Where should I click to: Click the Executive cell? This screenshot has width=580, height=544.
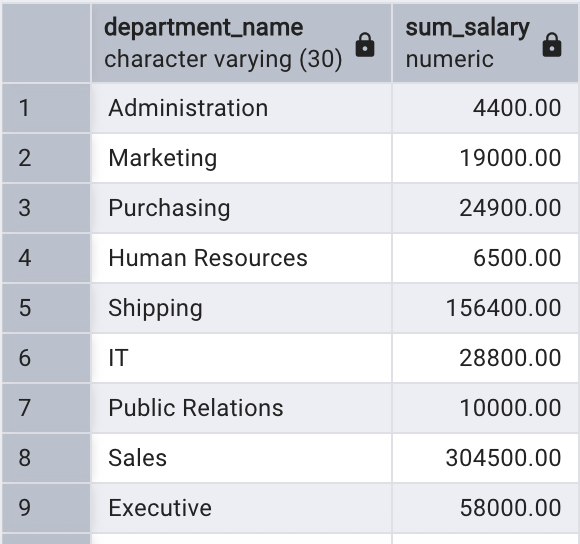pyautogui.click(x=241, y=508)
